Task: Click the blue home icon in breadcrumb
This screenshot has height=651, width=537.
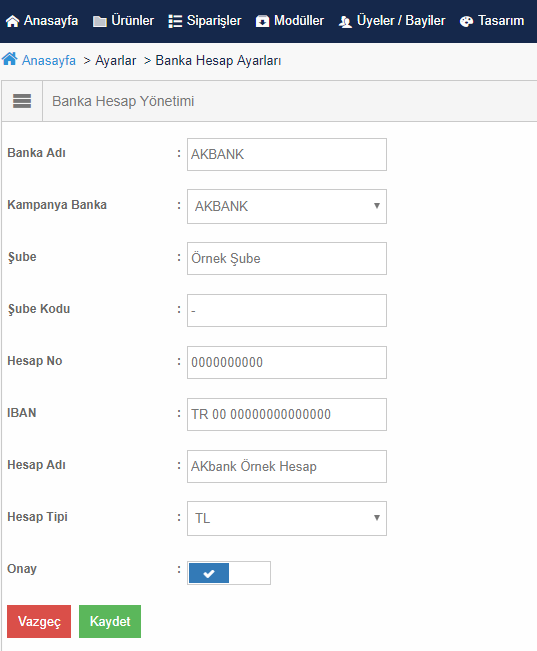Action: (10, 59)
